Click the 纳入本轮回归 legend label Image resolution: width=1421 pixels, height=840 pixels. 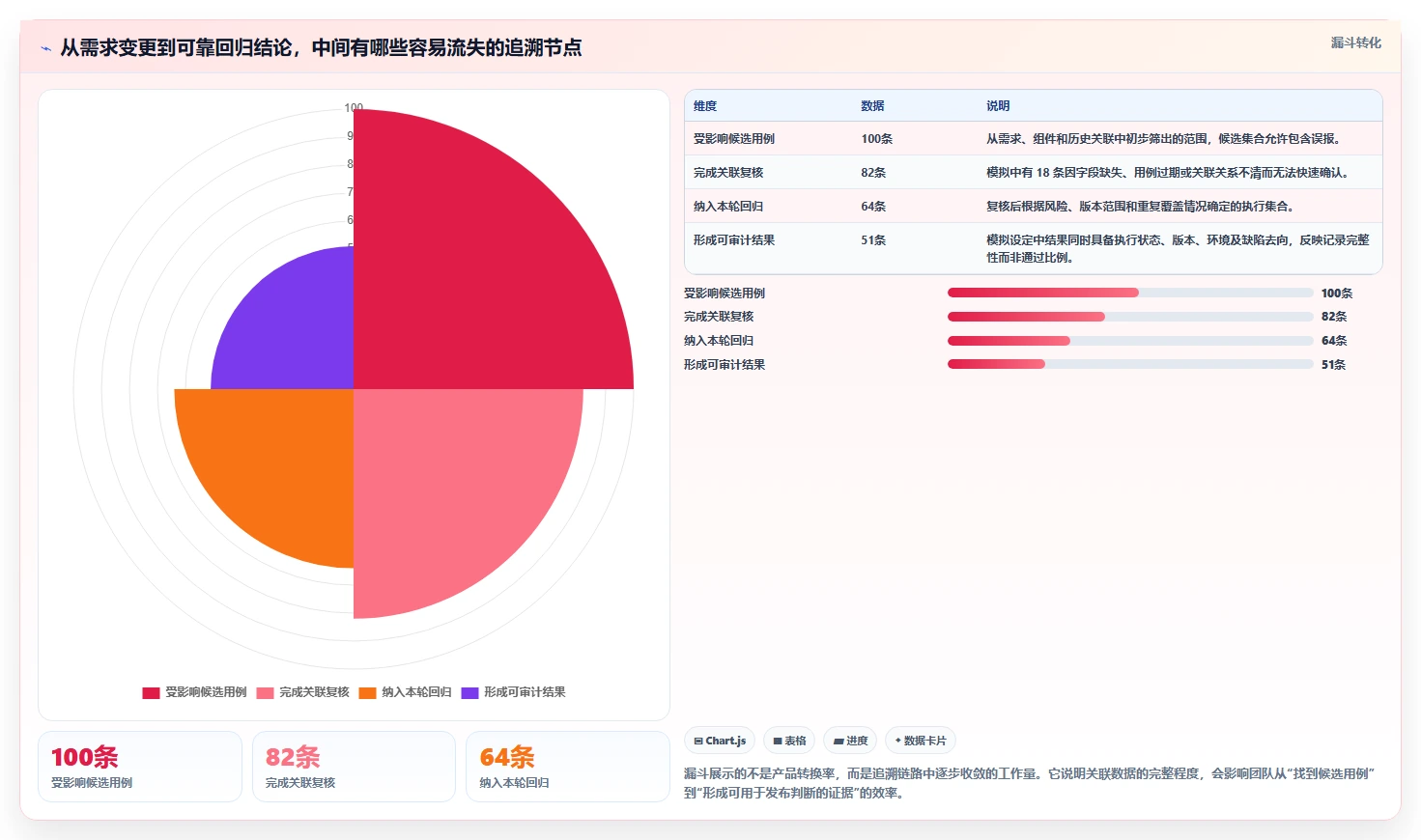pos(416,692)
